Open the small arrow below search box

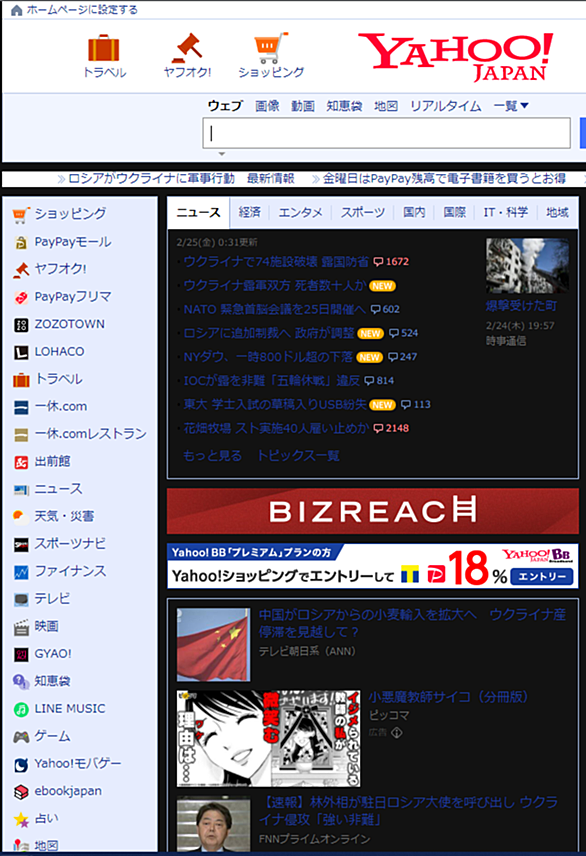(222, 154)
